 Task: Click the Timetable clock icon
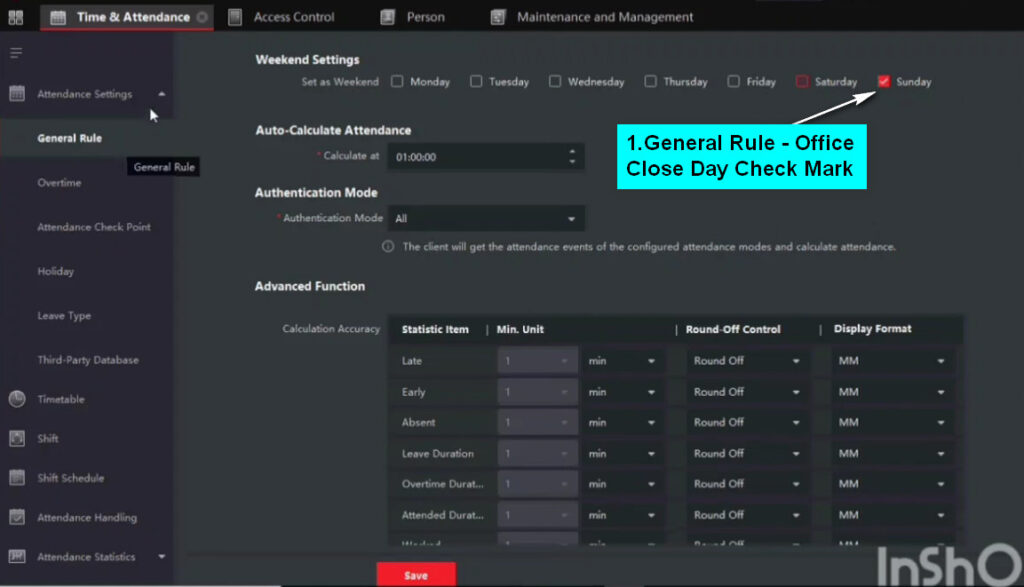coord(17,399)
